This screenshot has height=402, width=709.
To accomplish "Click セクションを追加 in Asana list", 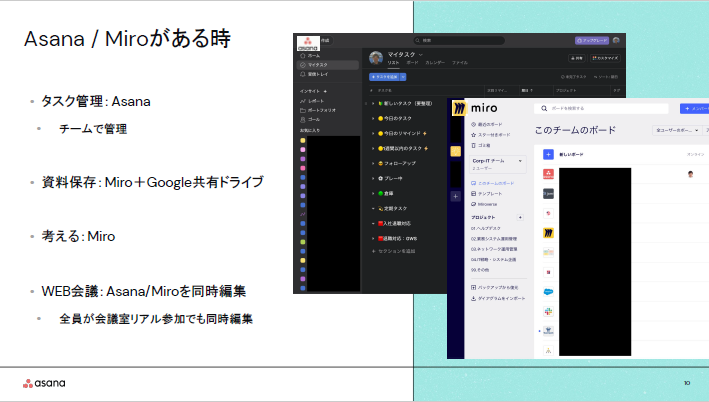I will (393, 251).
